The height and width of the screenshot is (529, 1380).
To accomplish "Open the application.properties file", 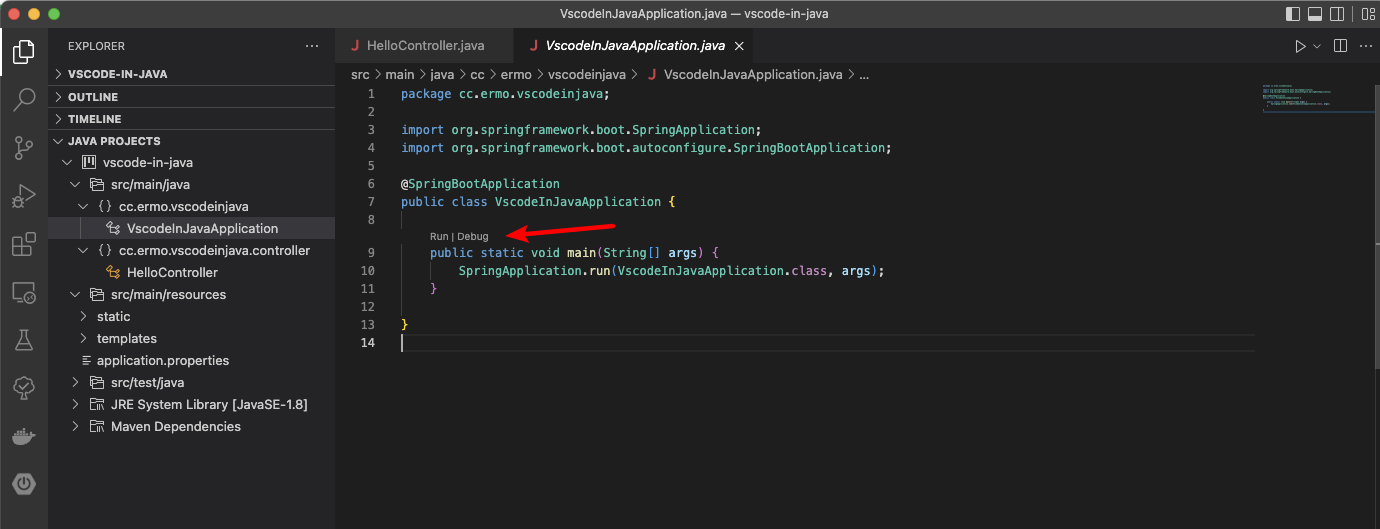I will (192, 360).
